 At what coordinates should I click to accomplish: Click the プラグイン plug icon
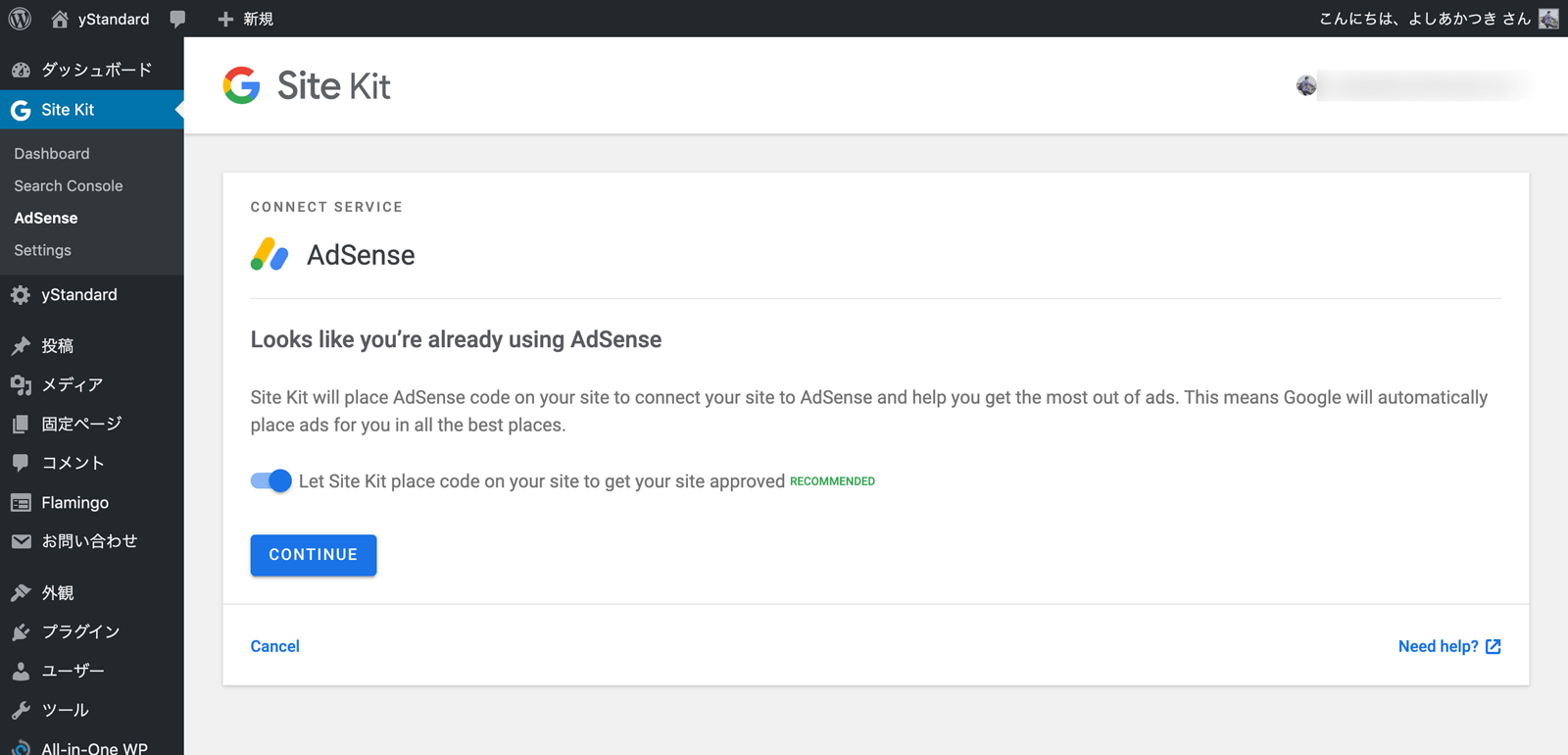point(21,631)
